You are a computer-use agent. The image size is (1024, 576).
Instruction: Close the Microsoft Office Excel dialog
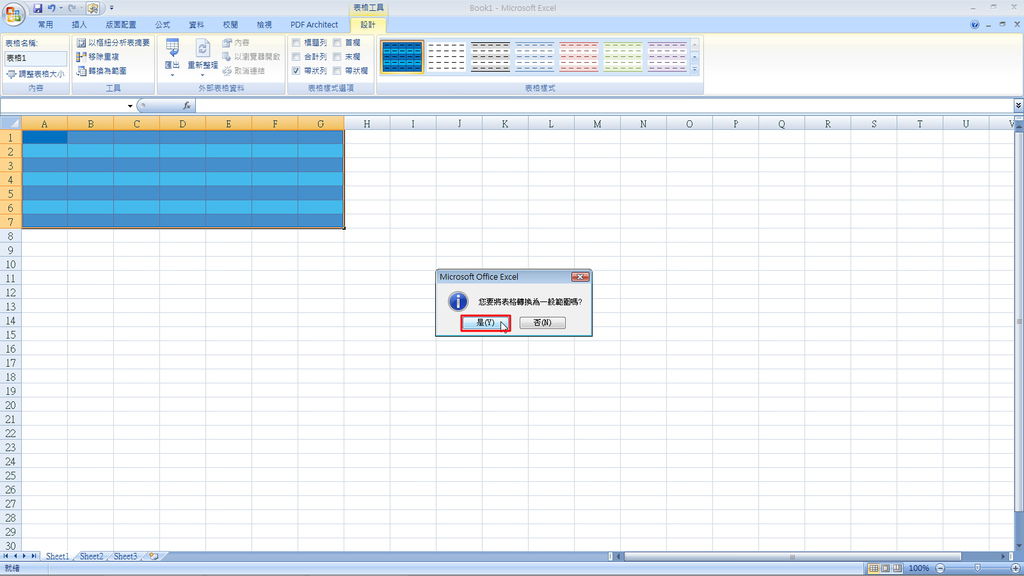coord(580,277)
